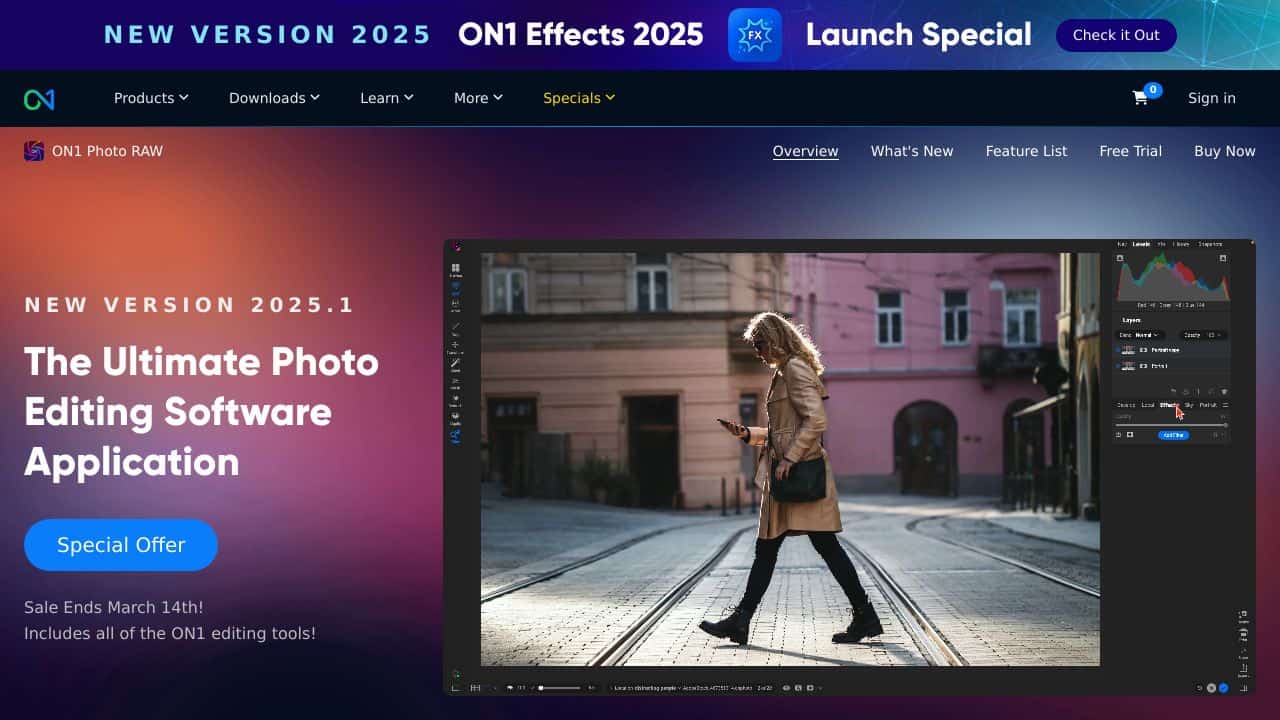This screenshot has height=720, width=1280.
Task: Click "The Ultimate Photo Editing Software Application" heading
Action: coord(202,412)
